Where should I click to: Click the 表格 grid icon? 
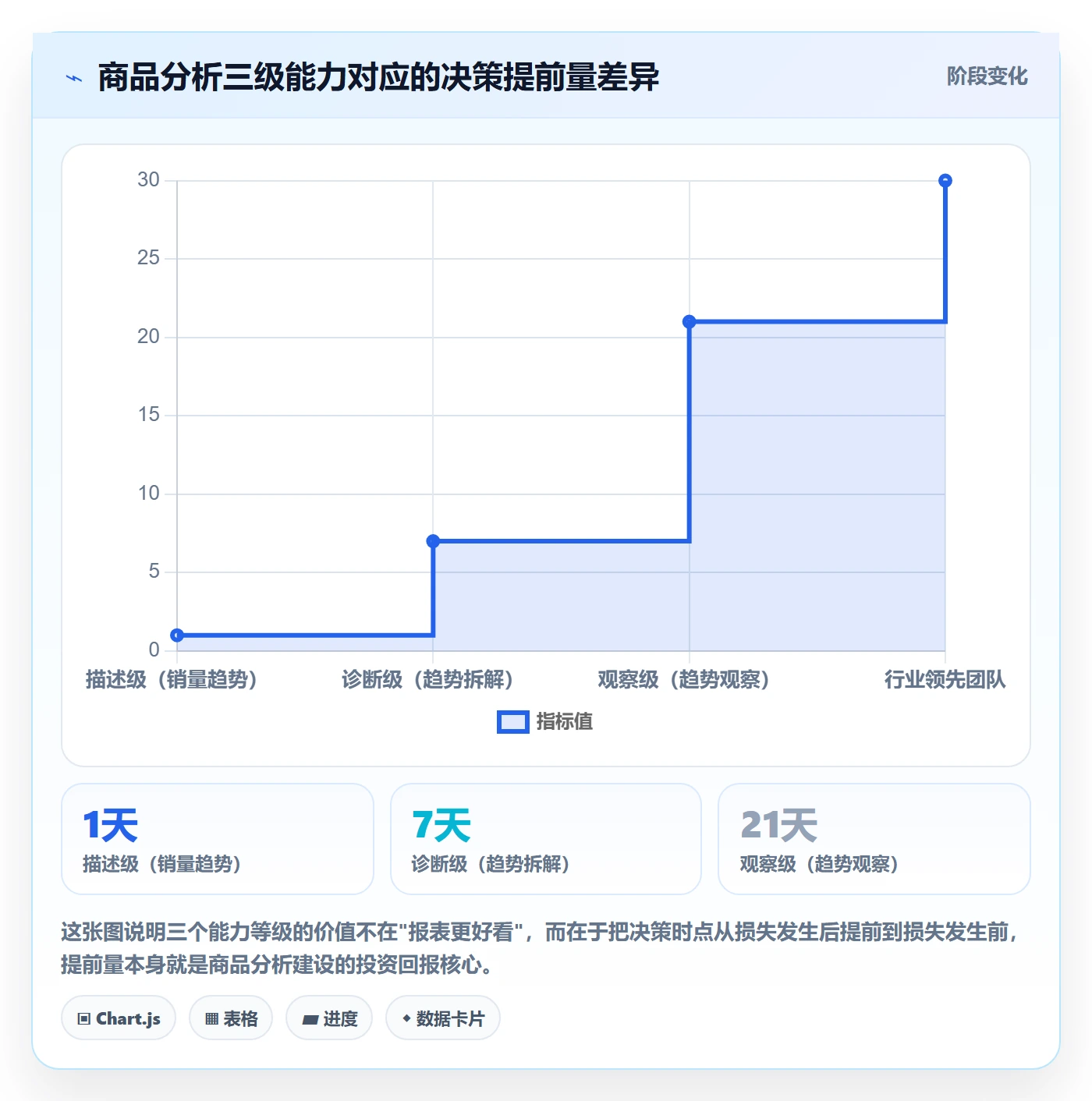click(x=211, y=1018)
